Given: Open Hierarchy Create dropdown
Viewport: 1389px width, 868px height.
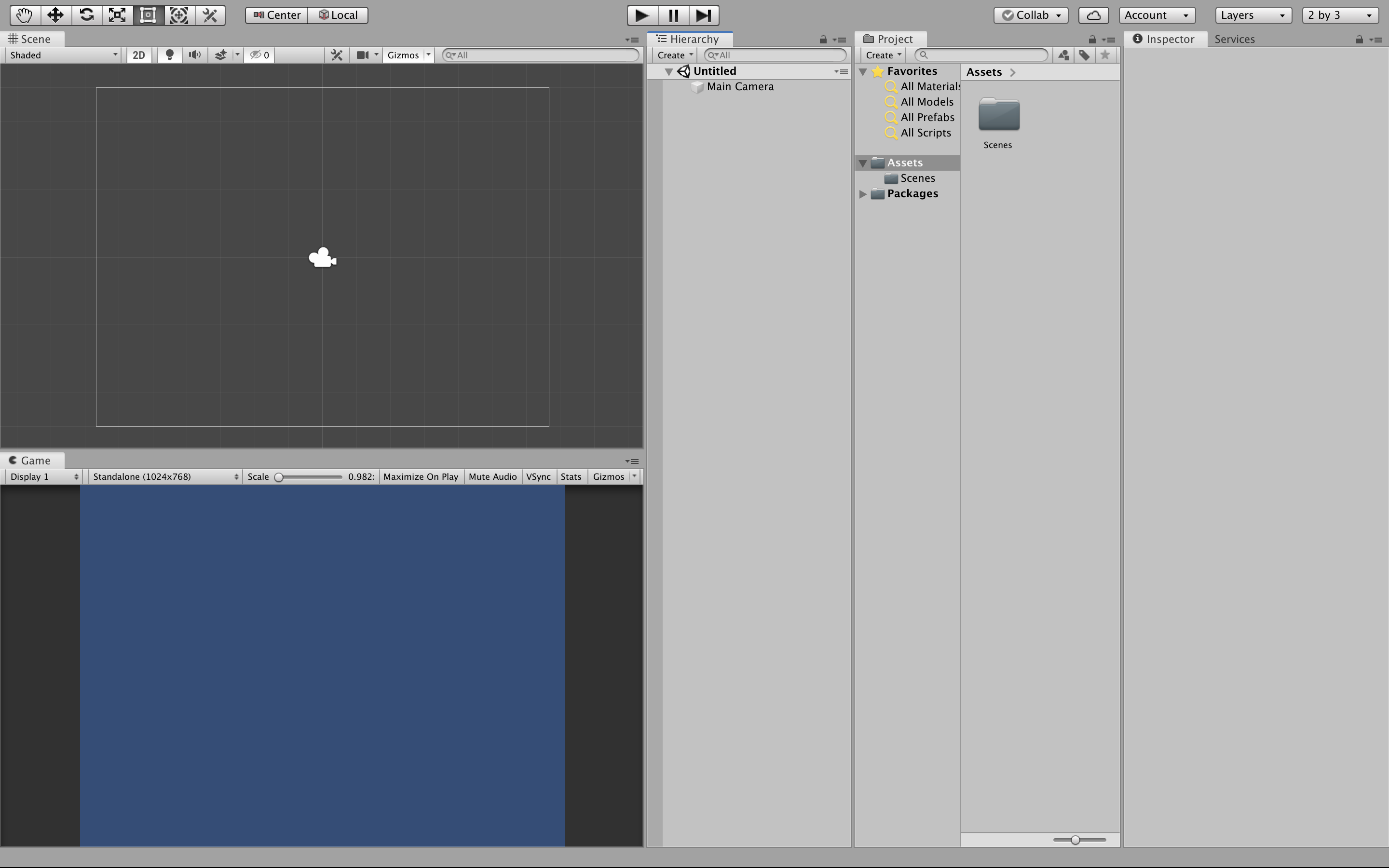Looking at the screenshot, I should pos(675,54).
